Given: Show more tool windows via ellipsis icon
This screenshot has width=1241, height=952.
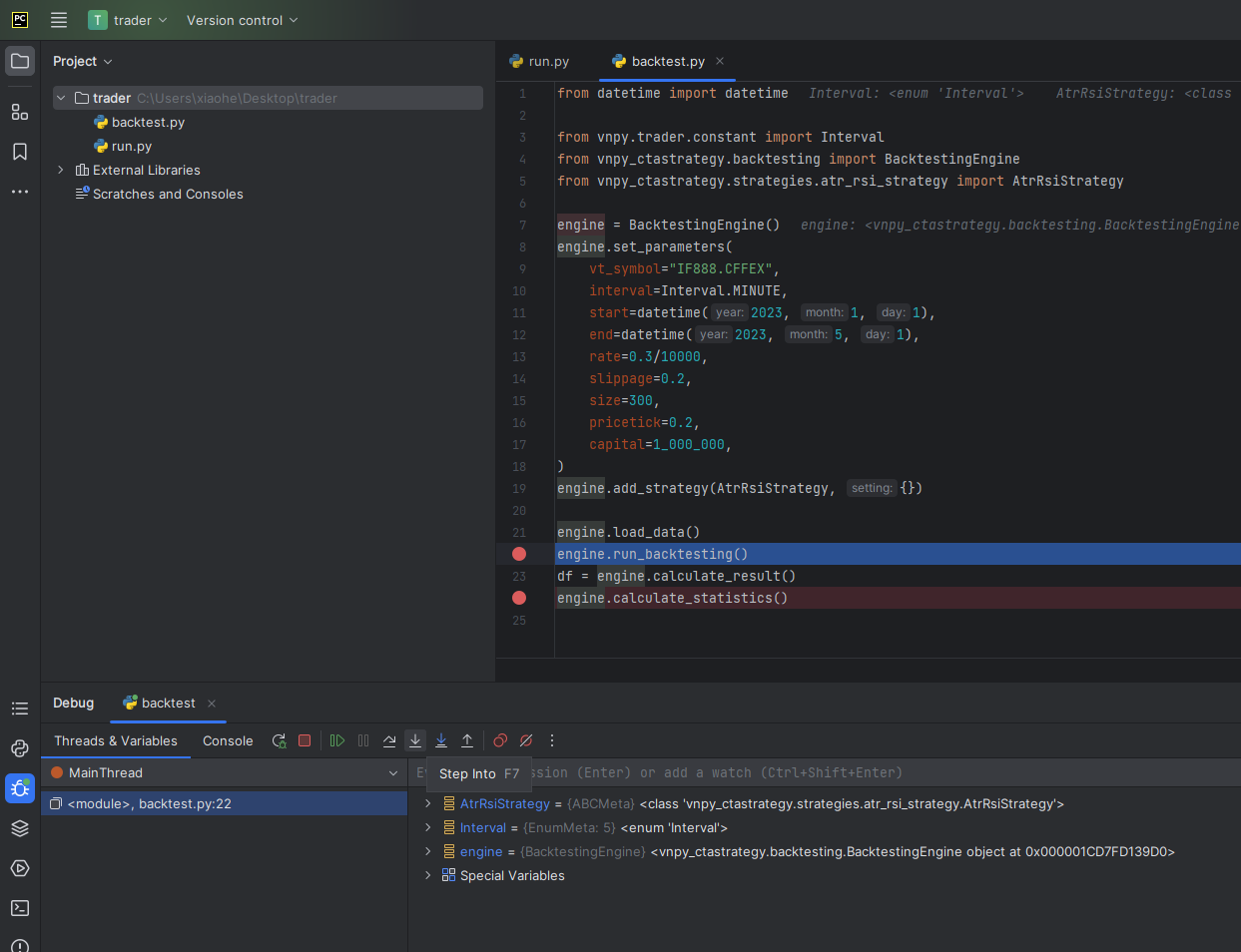Looking at the screenshot, I should point(20,192).
